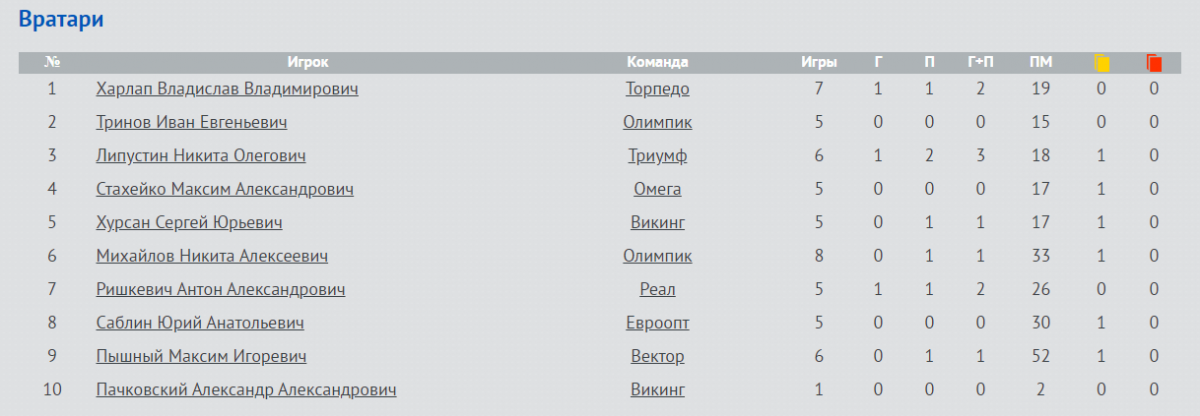The height and width of the screenshot is (416, 1200).
Task: Open player Саблин Юрий Анатольевич
Action: [200, 323]
